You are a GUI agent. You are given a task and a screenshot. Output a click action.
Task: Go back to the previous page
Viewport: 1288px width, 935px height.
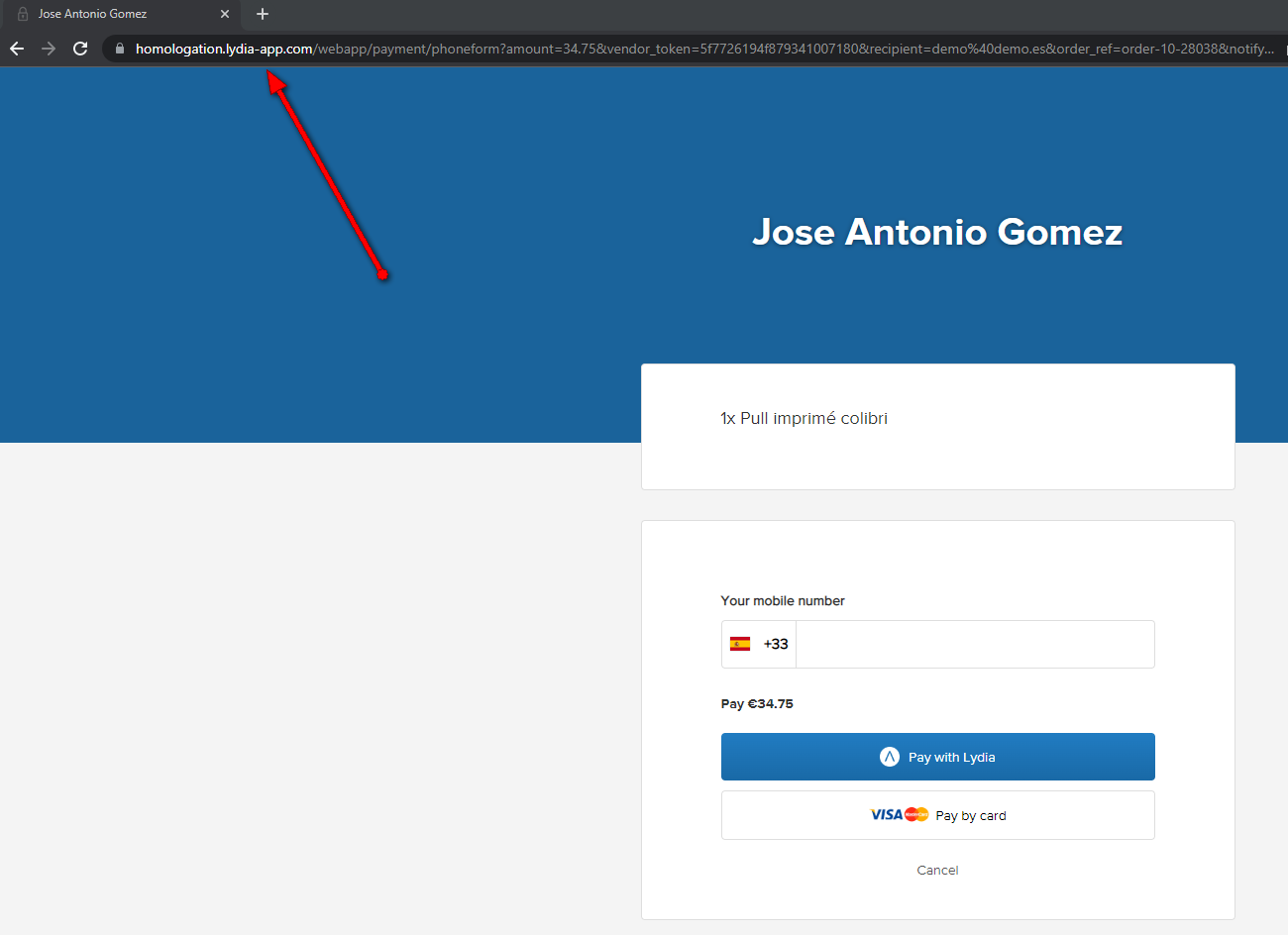coord(17,49)
